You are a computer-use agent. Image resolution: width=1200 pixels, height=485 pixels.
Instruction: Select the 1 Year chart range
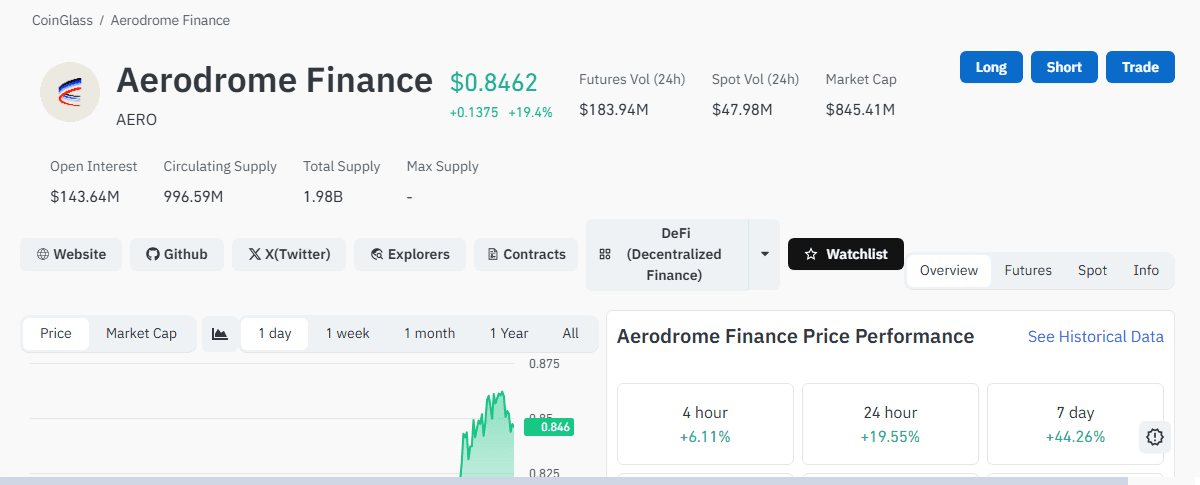509,333
